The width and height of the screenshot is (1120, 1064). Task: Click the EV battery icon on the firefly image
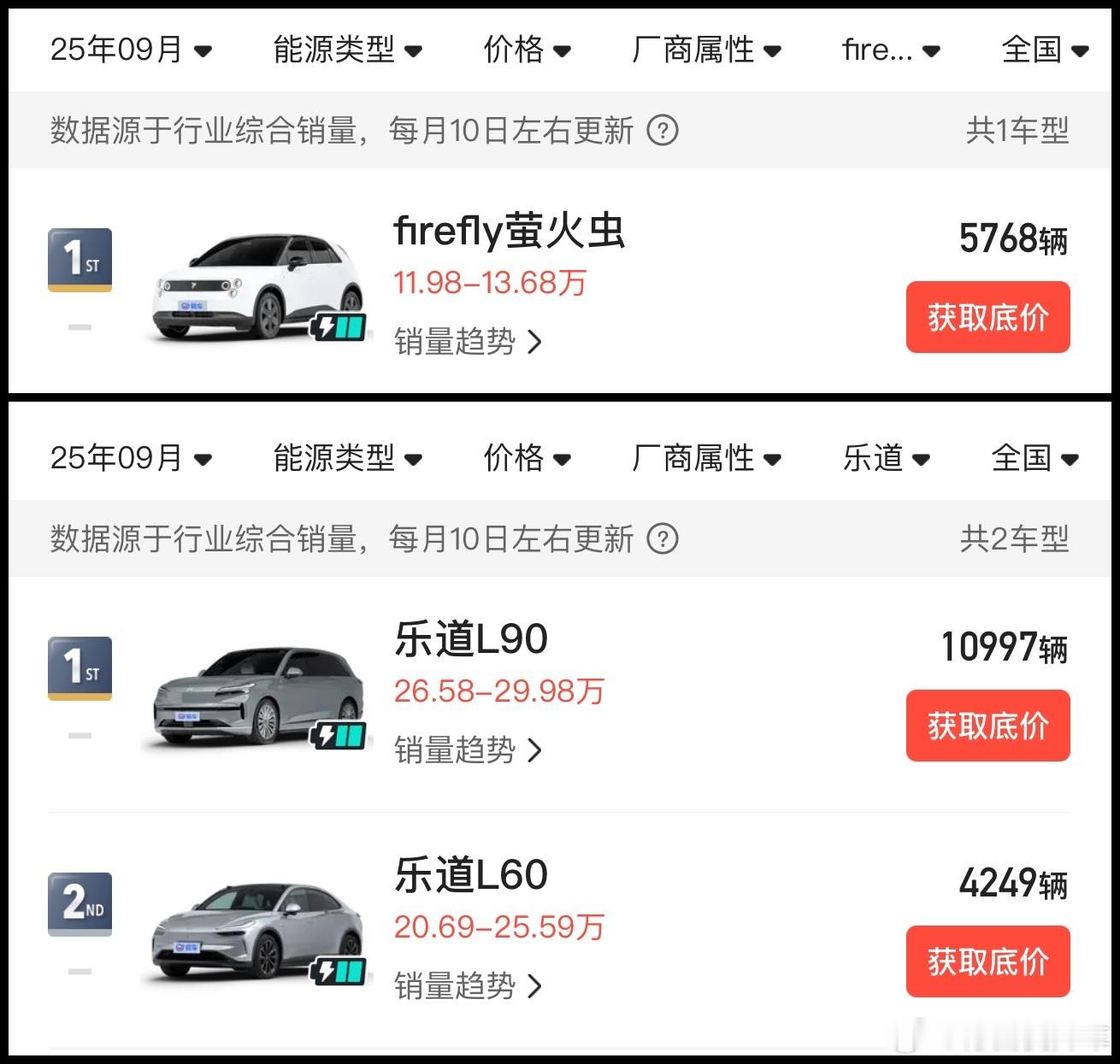tap(340, 327)
